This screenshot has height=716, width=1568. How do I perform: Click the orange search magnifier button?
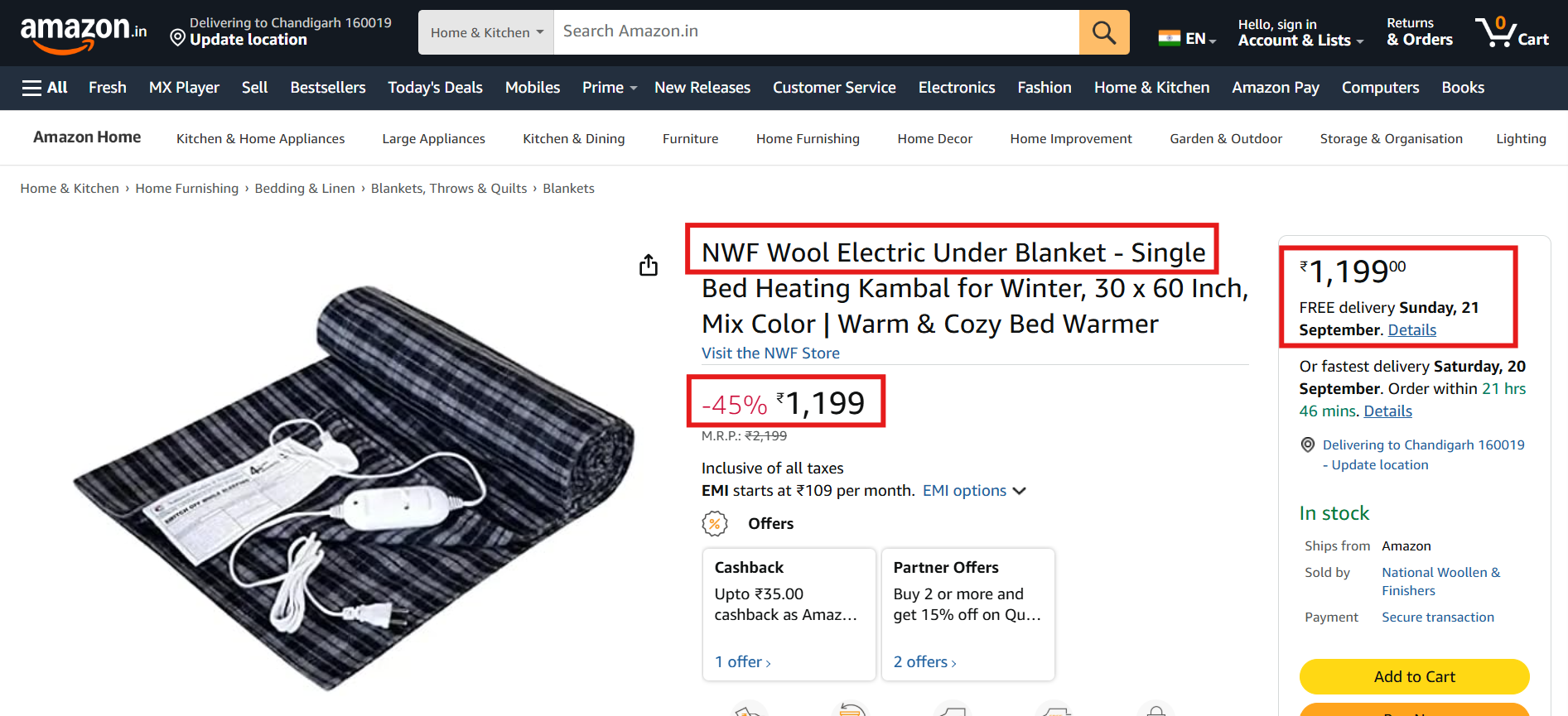(x=1103, y=32)
